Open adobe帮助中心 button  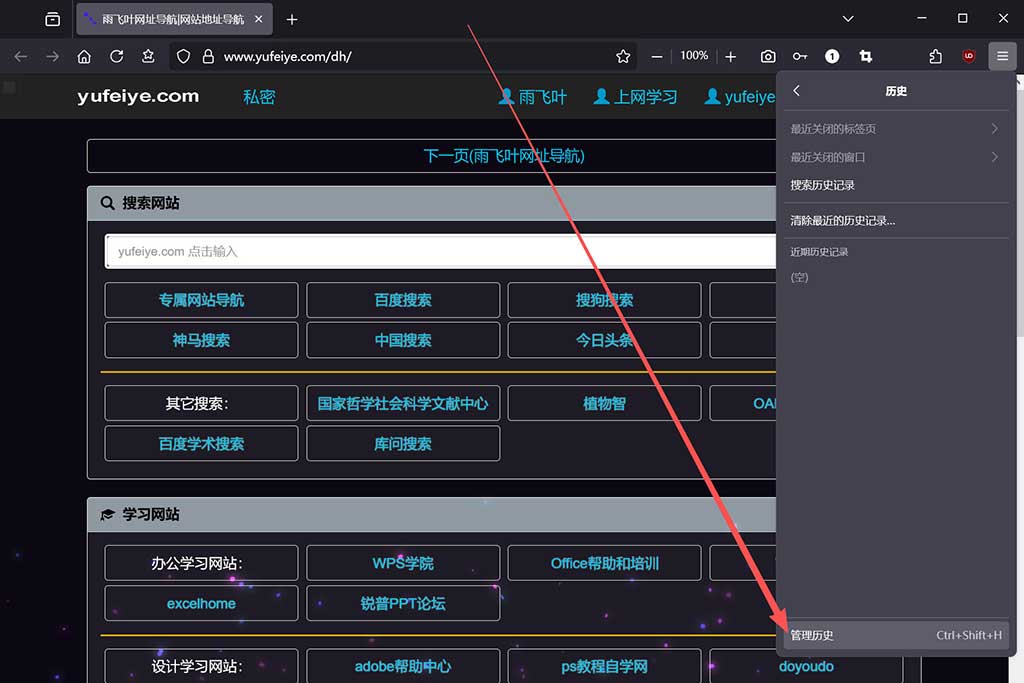coord(403,666)
